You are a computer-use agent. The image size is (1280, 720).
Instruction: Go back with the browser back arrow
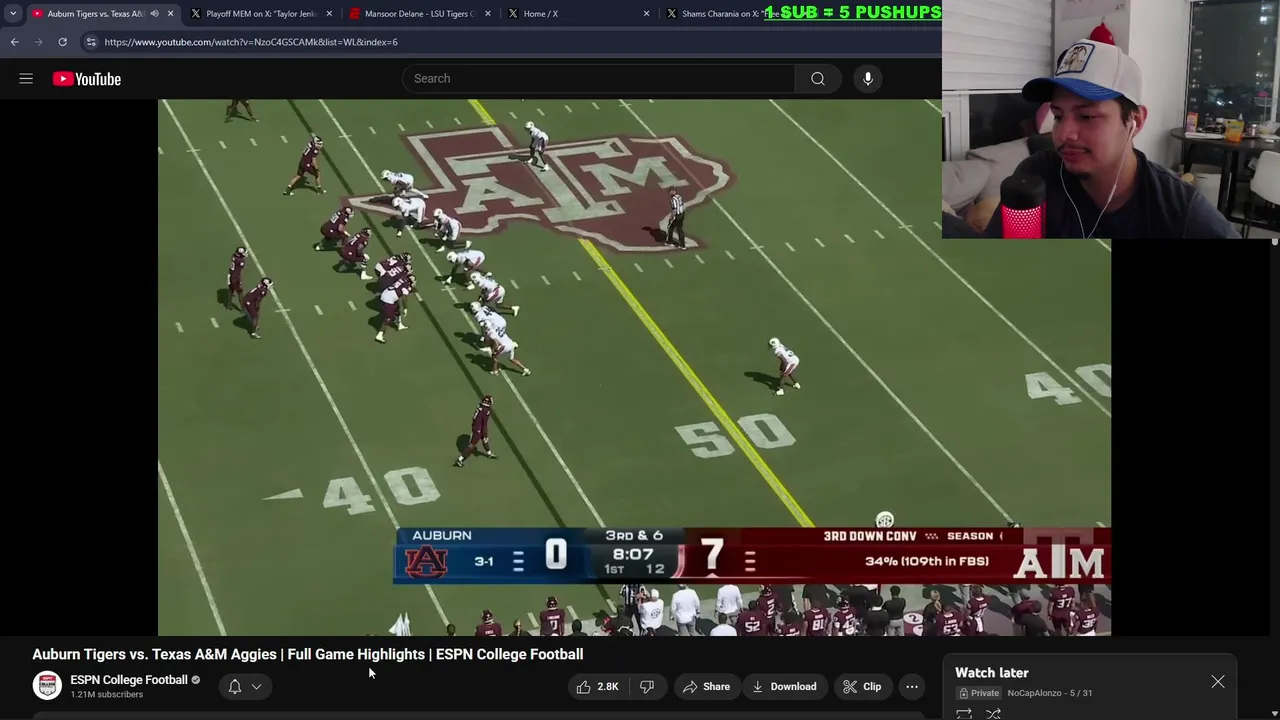(x=14, y=42)
